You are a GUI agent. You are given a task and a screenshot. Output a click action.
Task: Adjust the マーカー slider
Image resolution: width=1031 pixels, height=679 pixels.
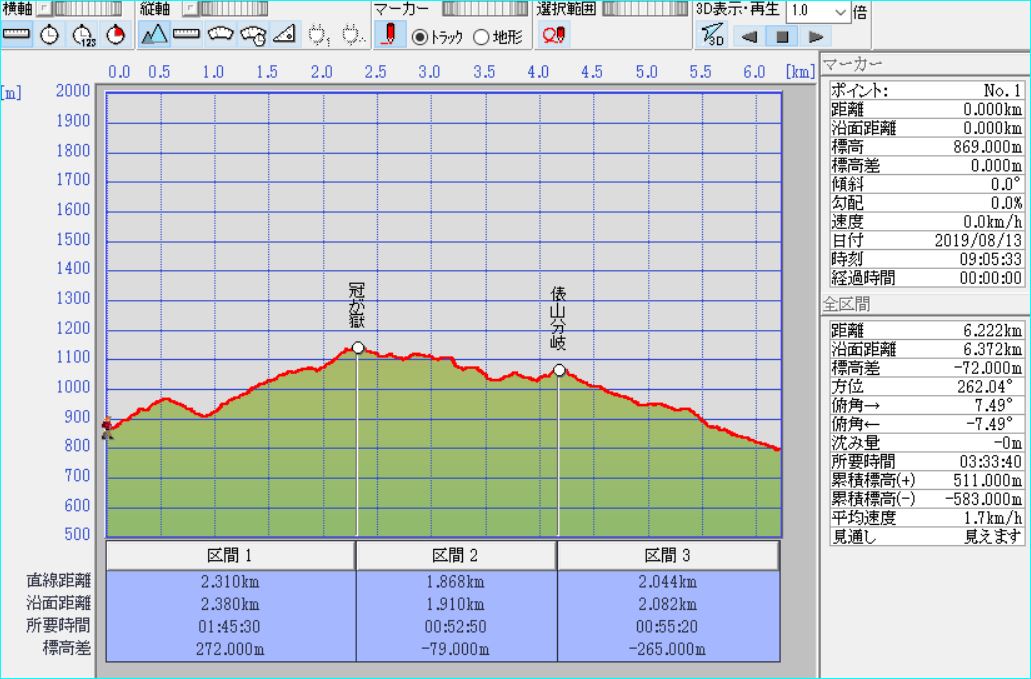click(485, 9)
